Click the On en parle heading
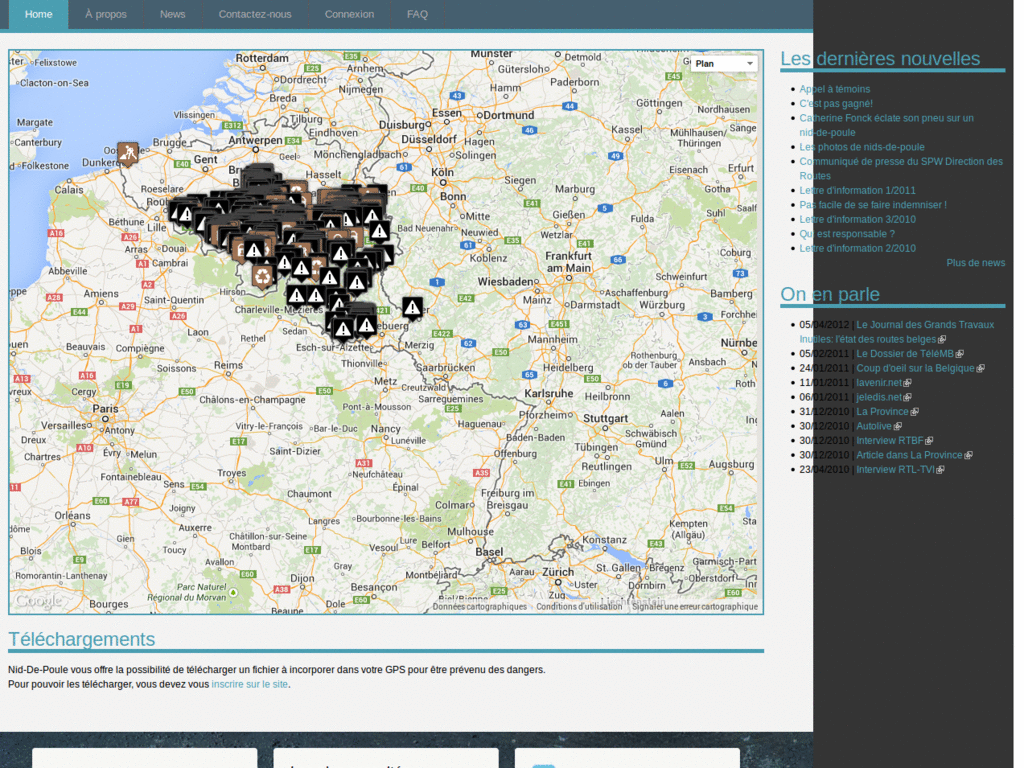This screenshot has width=1024, height=768. (x=830, y=295)
